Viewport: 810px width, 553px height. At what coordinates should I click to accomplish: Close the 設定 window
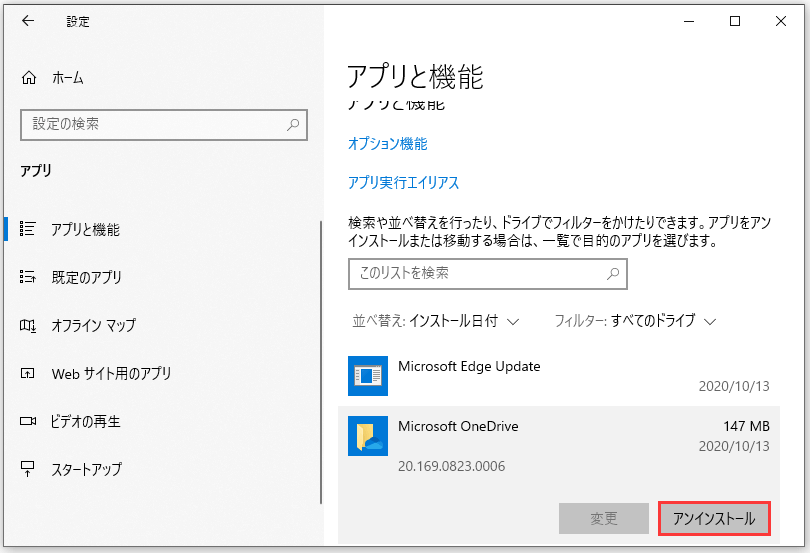781,21
